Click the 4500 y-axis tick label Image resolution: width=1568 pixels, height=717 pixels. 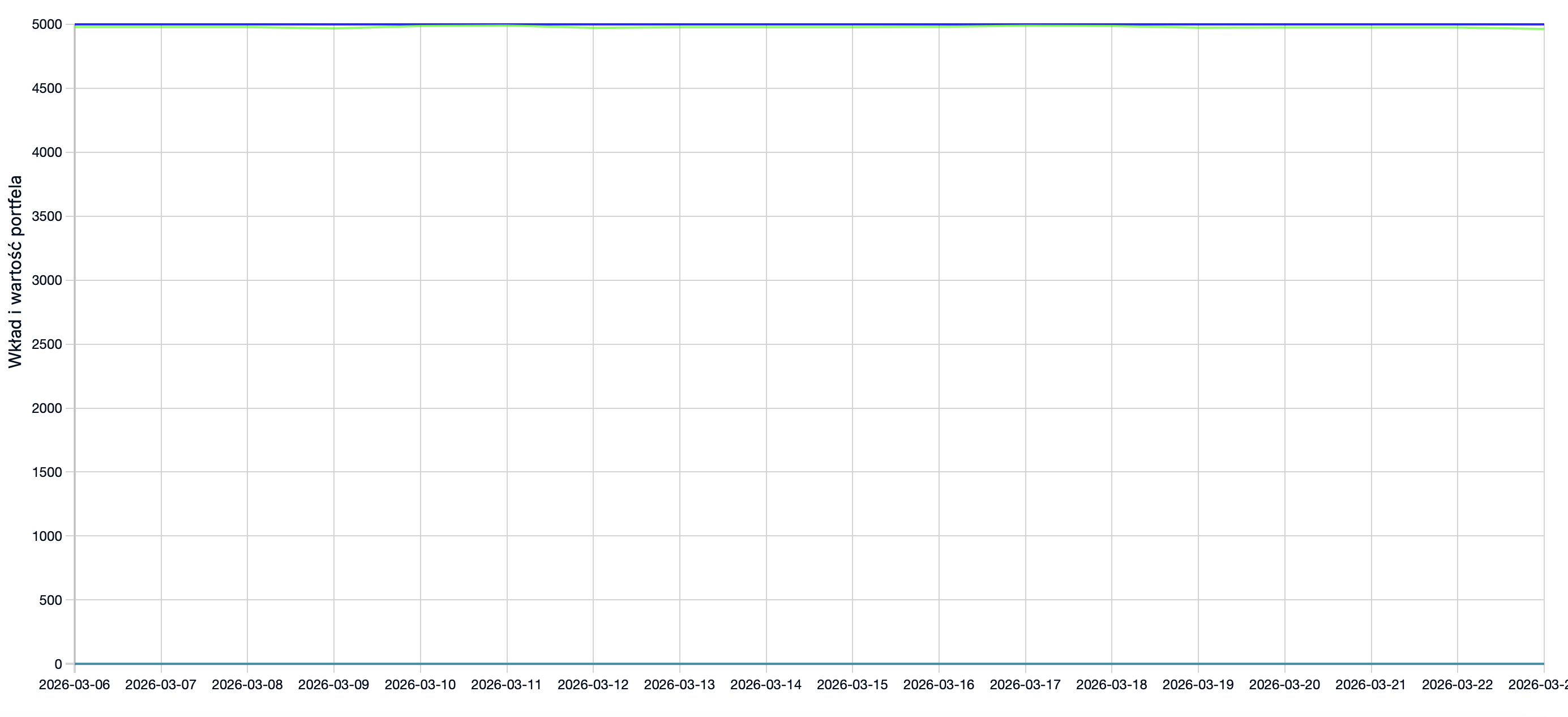(x=47, y=88)
